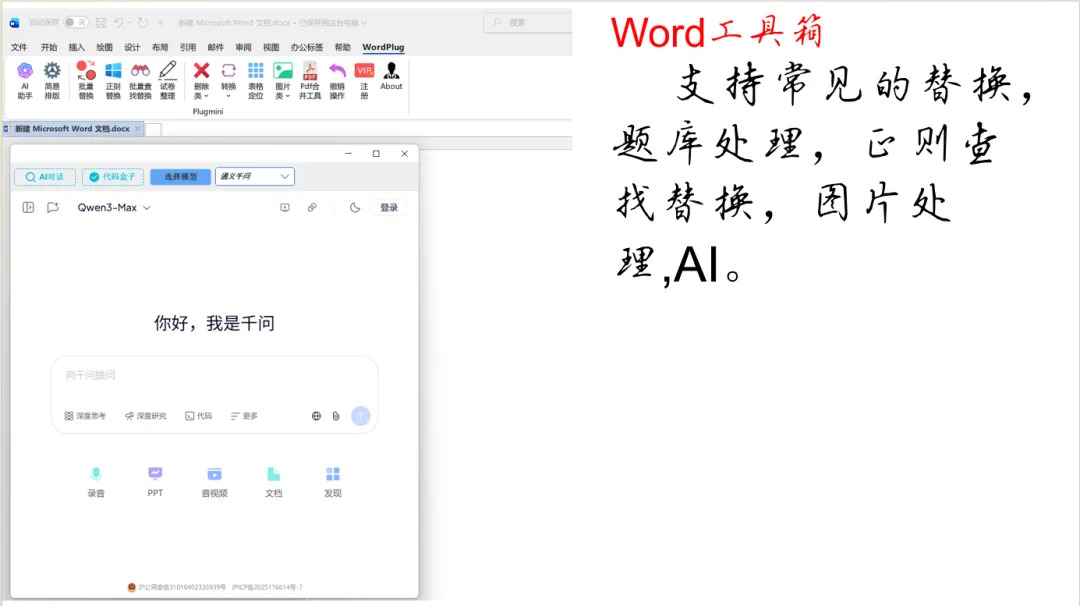1080x606 pixels.
Task: Toggle 深度思考 deep thinking mode
Action: click(x=85, y=416)
